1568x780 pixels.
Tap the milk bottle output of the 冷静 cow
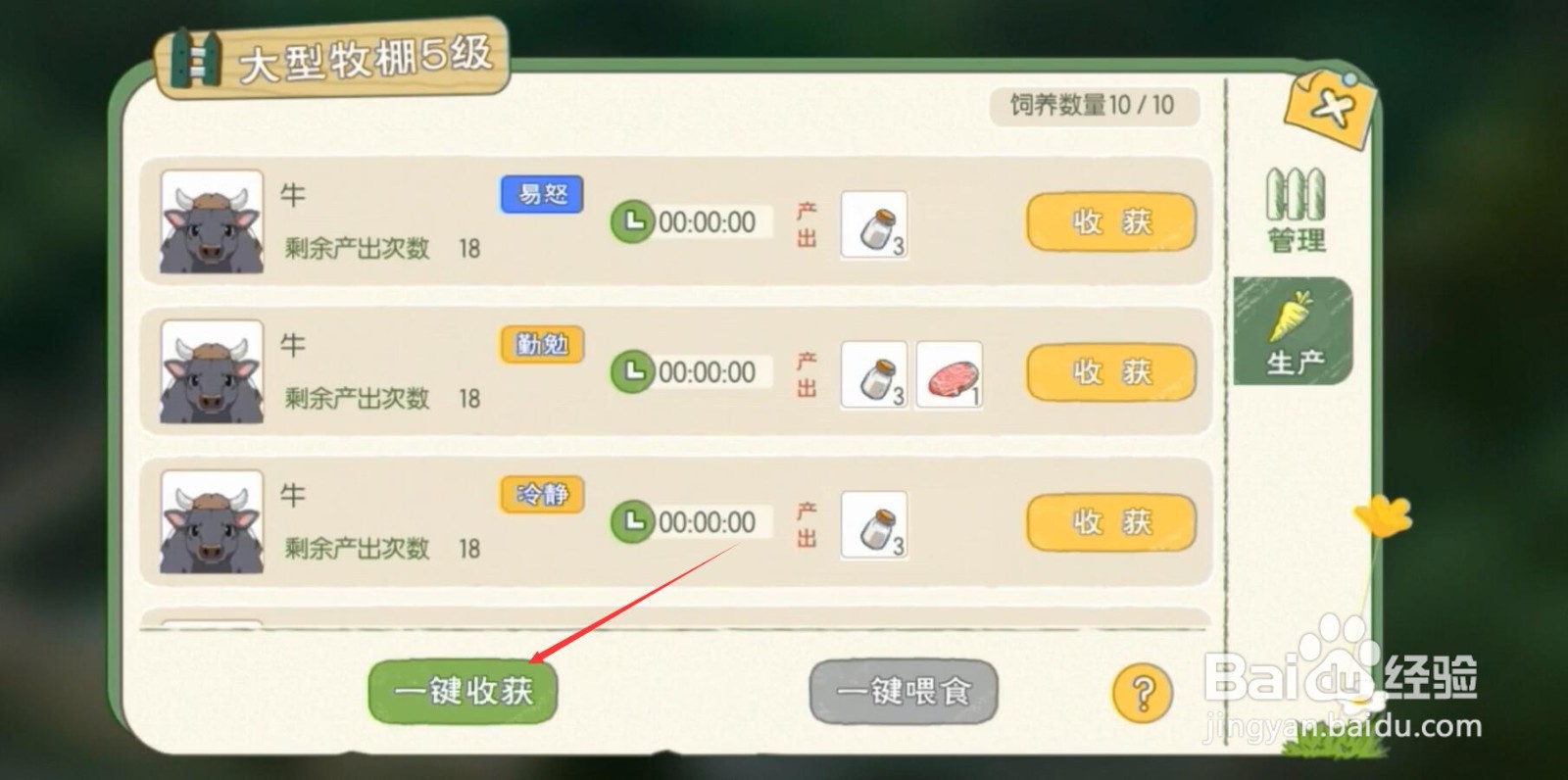pos(874,524)
